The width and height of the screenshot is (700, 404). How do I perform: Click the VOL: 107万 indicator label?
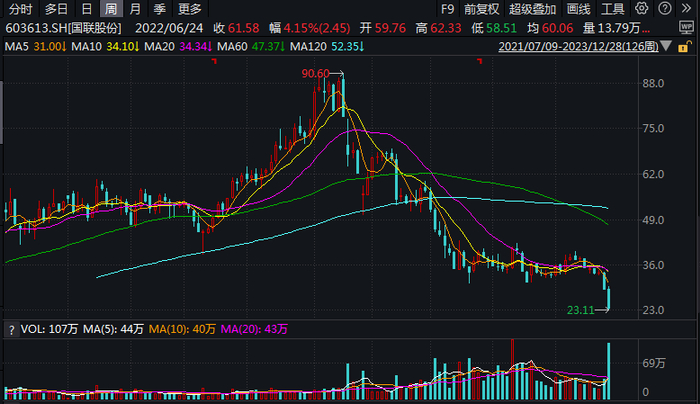tap(49, 329)
